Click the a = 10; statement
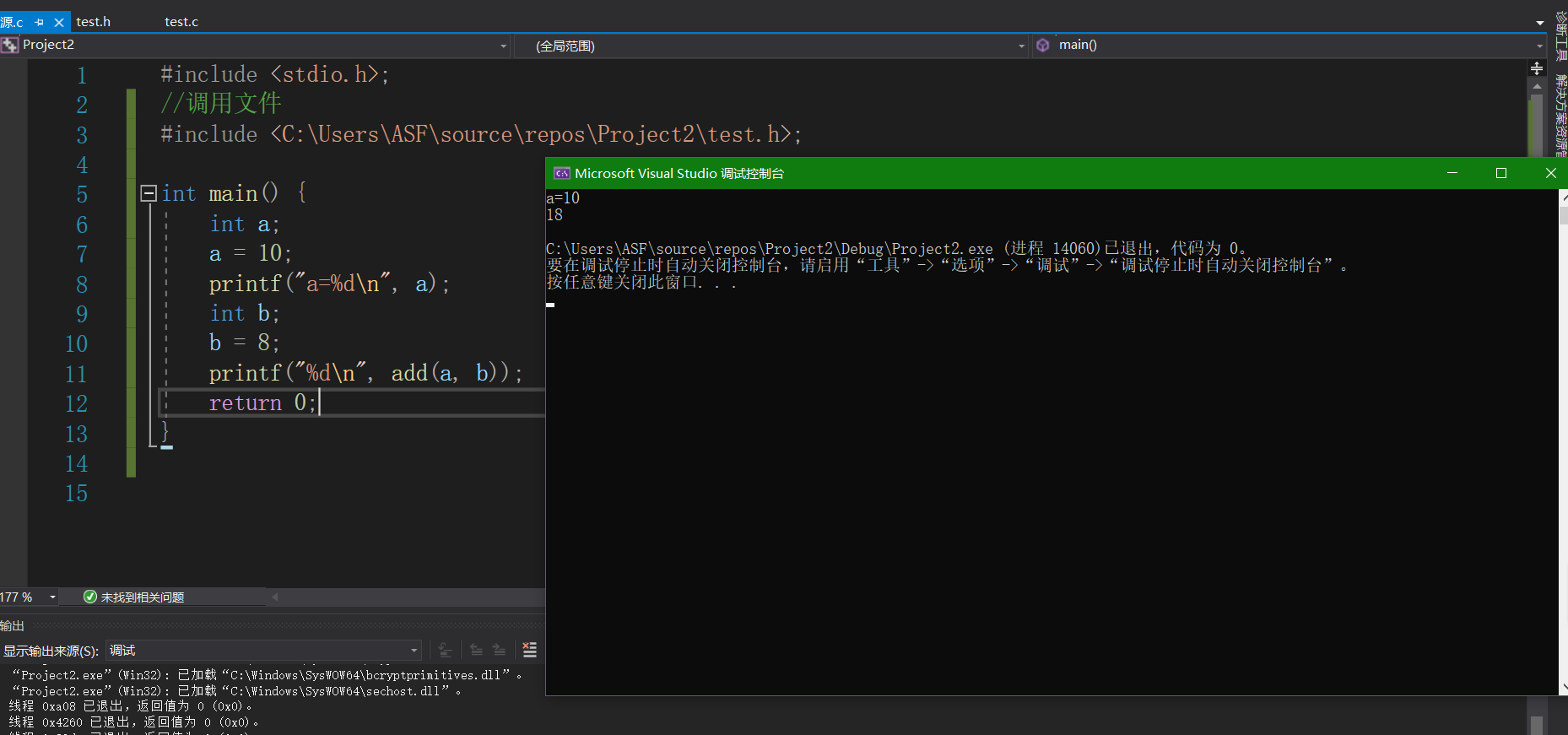 pyautogui.click(x=251, y=253)
